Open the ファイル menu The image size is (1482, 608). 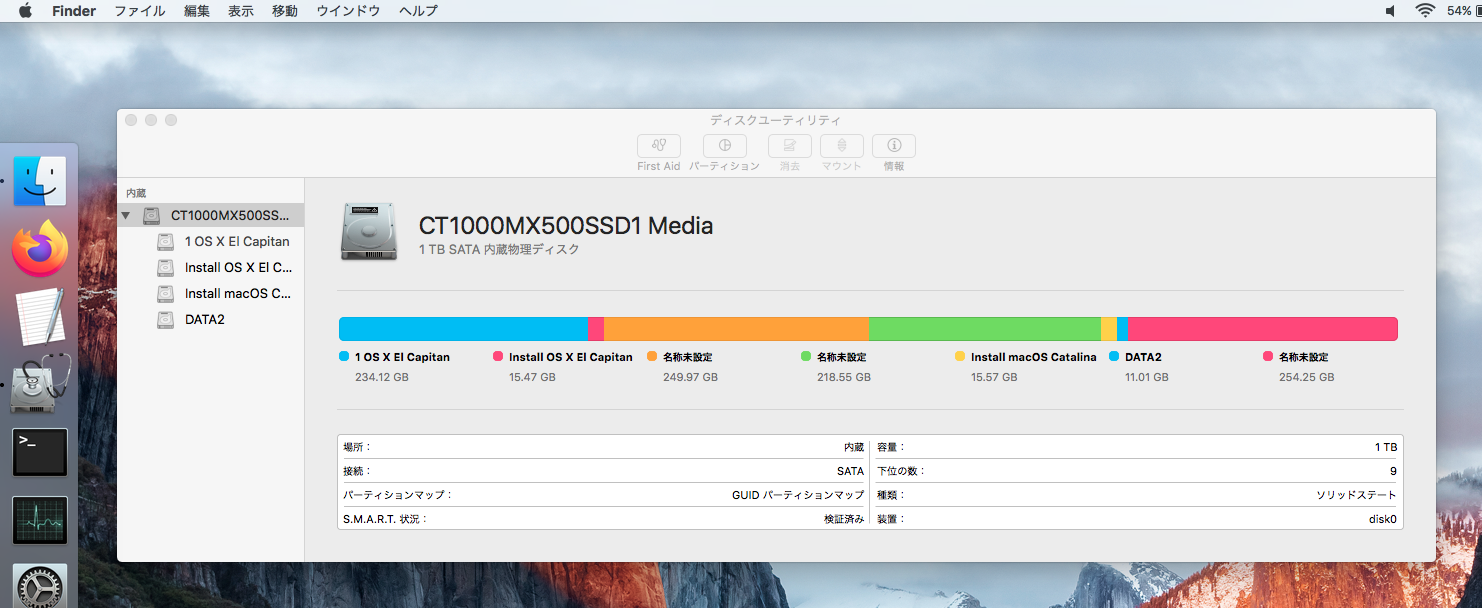point(139,11)
